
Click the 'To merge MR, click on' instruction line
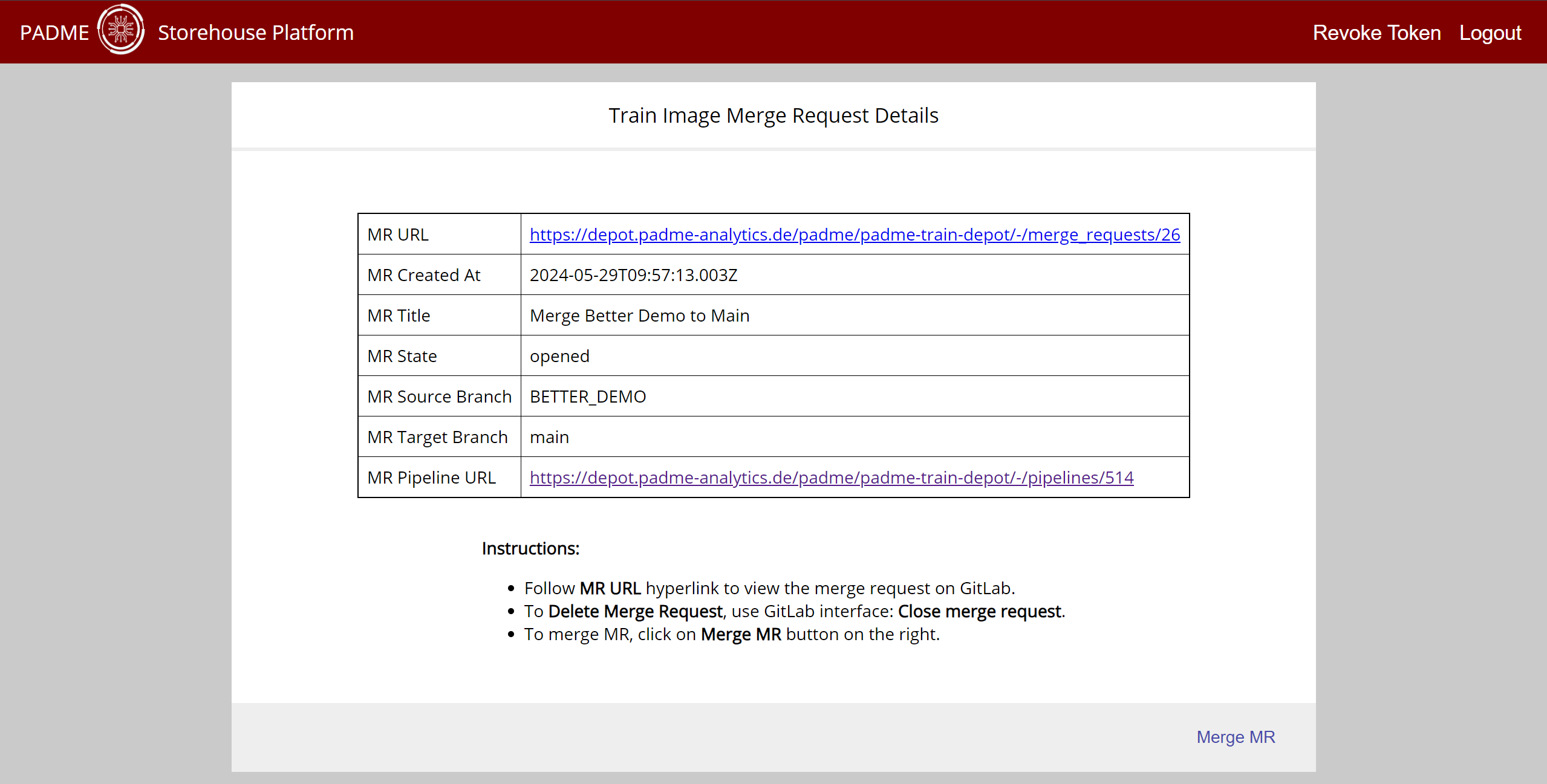[732, 634]
